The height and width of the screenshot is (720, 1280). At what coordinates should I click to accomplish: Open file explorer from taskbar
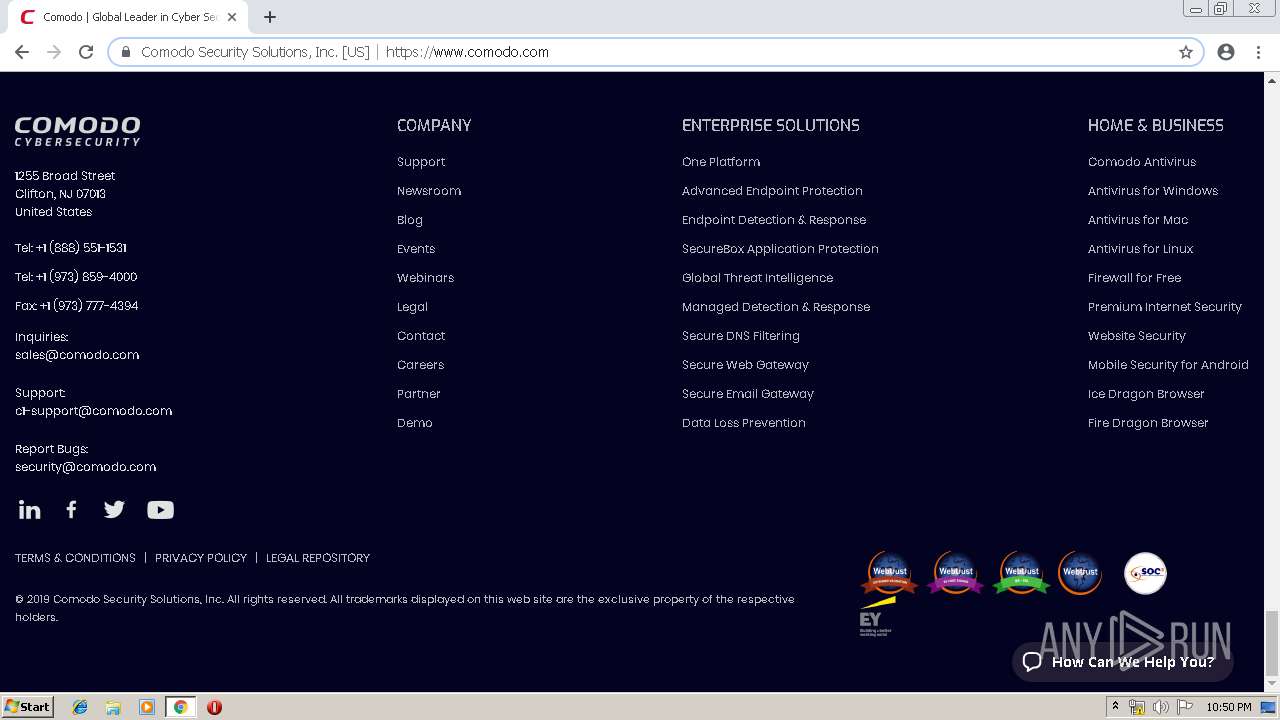[113, 707]
